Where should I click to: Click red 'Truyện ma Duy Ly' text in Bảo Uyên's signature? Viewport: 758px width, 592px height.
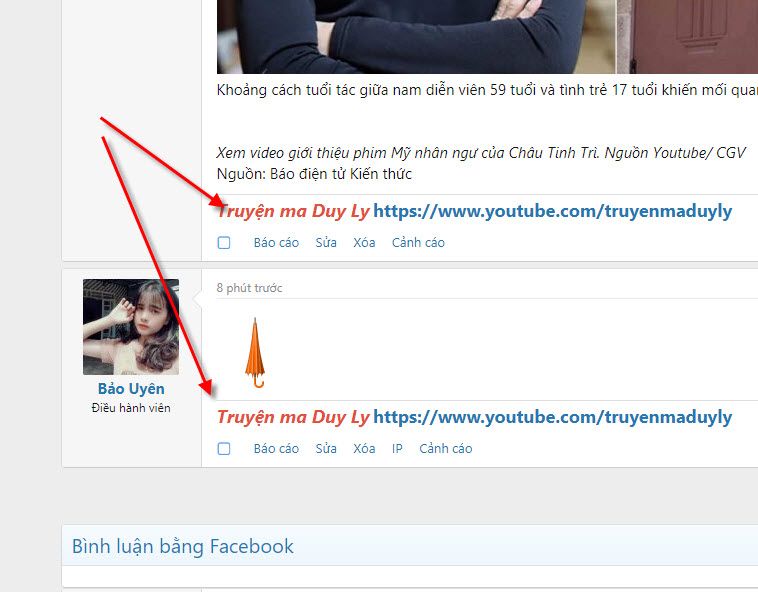tap(293, 418)
